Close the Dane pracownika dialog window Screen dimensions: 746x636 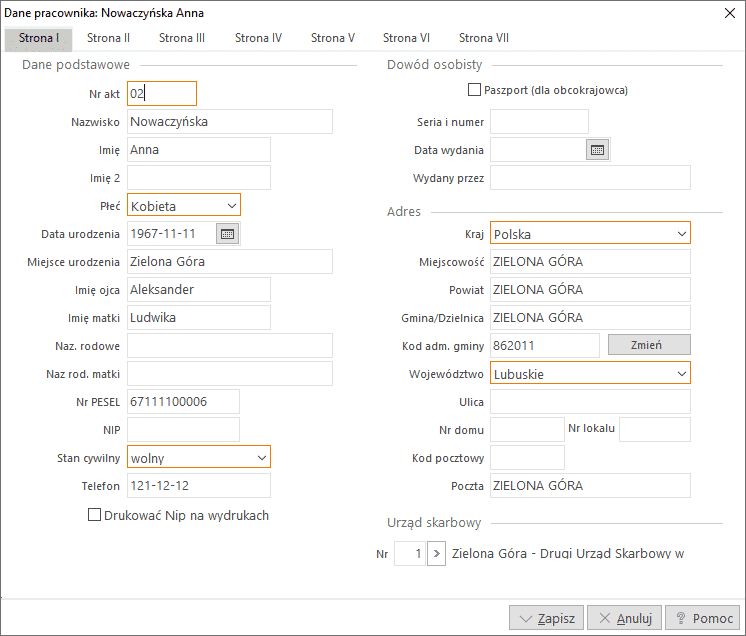tap(727, 12)
